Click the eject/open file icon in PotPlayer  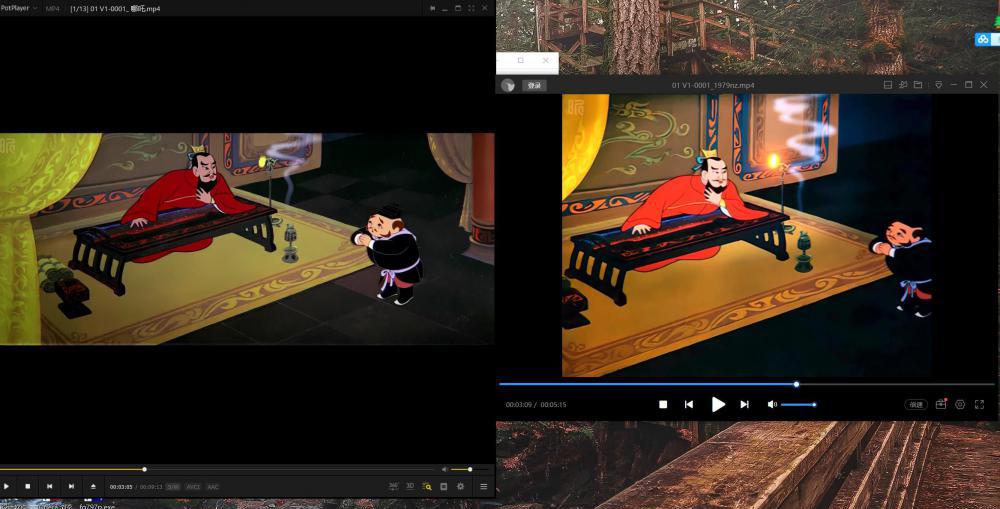point(93,486)
